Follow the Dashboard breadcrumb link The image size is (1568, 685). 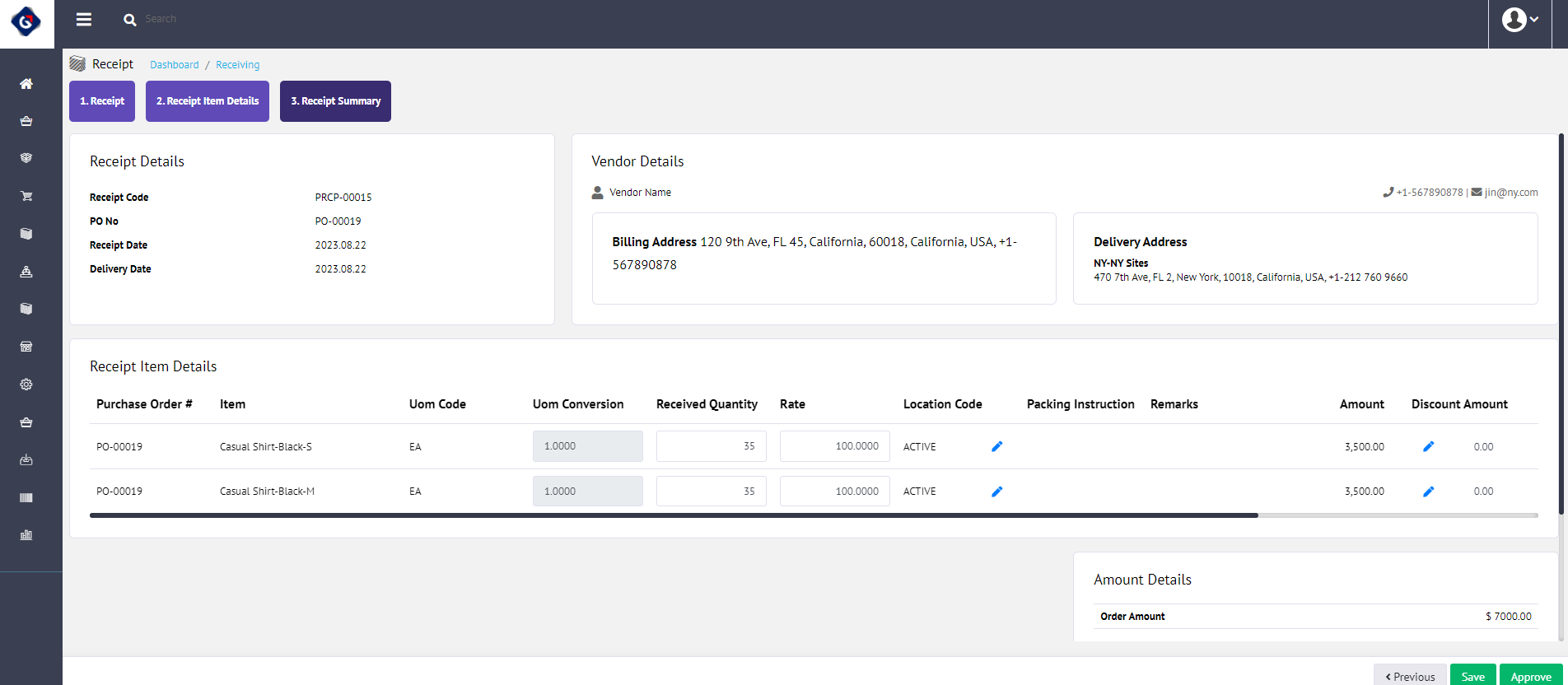click(174, 65)
